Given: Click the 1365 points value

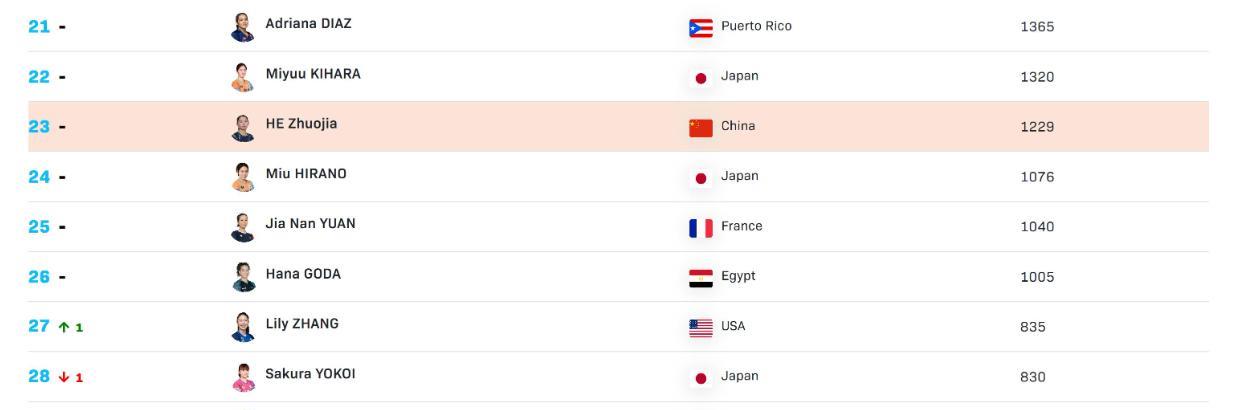Looking at the screenshot, I should coord(1037,27).
